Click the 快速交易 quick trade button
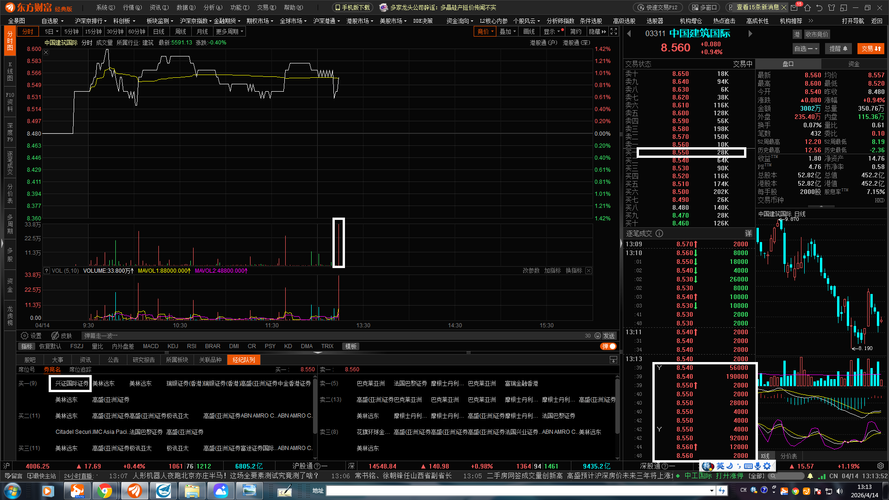The image size is (889, 500). [658, 7]
